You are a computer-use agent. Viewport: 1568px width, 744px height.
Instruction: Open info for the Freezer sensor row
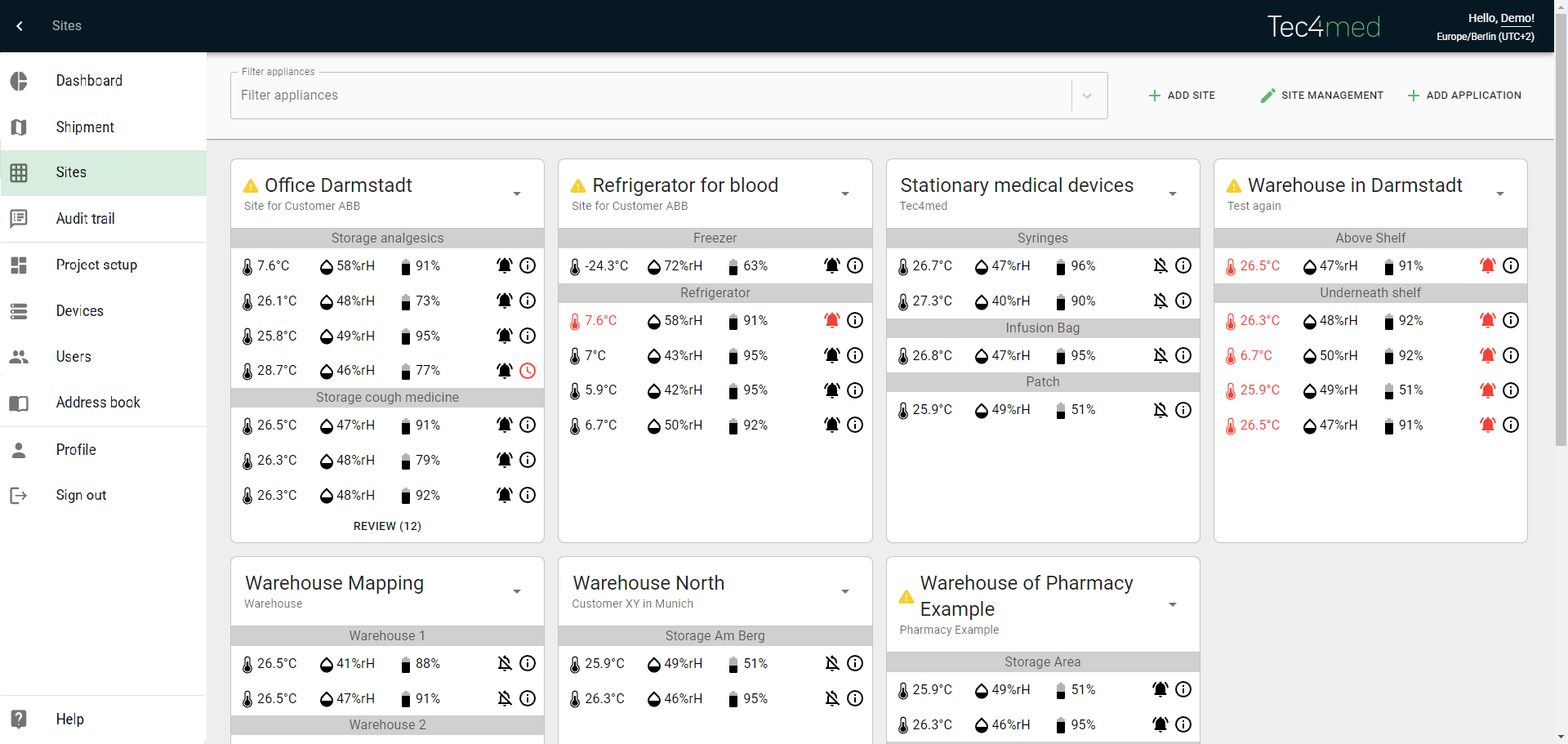coord(855,265)
